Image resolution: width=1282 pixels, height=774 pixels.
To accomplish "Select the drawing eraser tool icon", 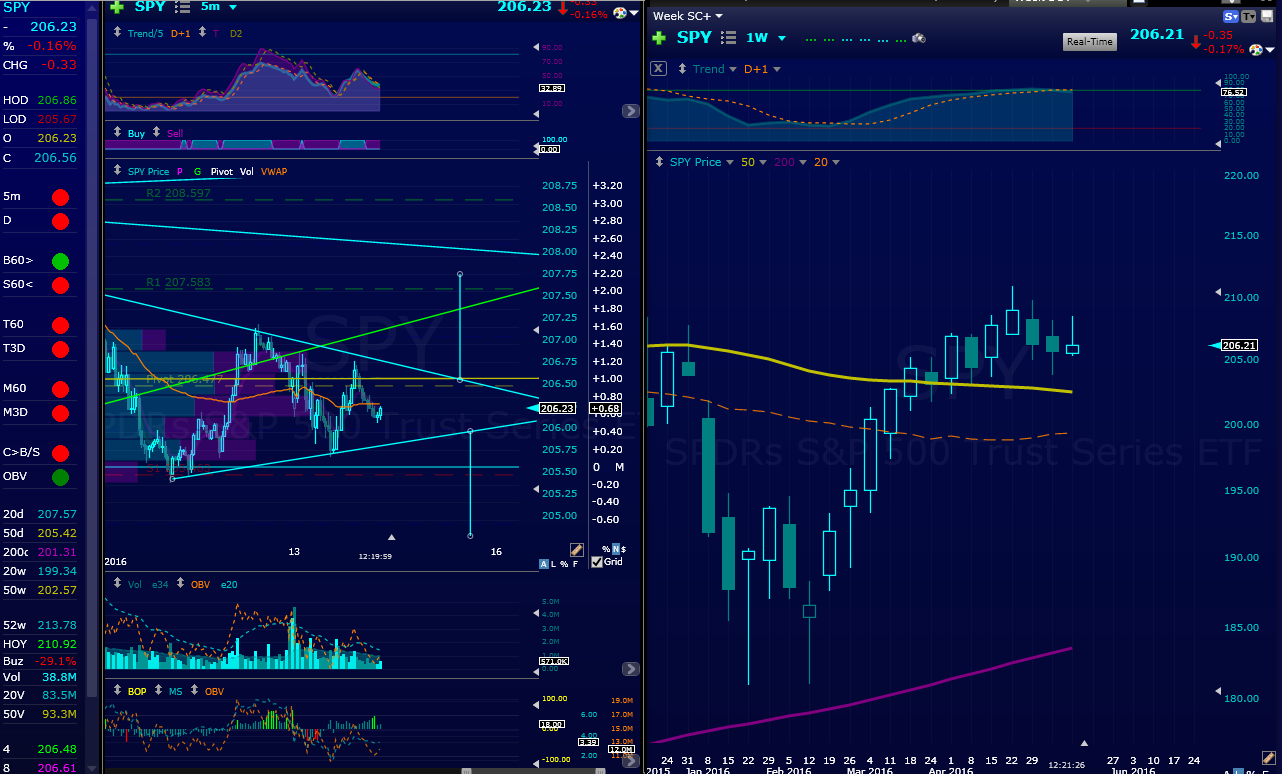I will point(577,550).
